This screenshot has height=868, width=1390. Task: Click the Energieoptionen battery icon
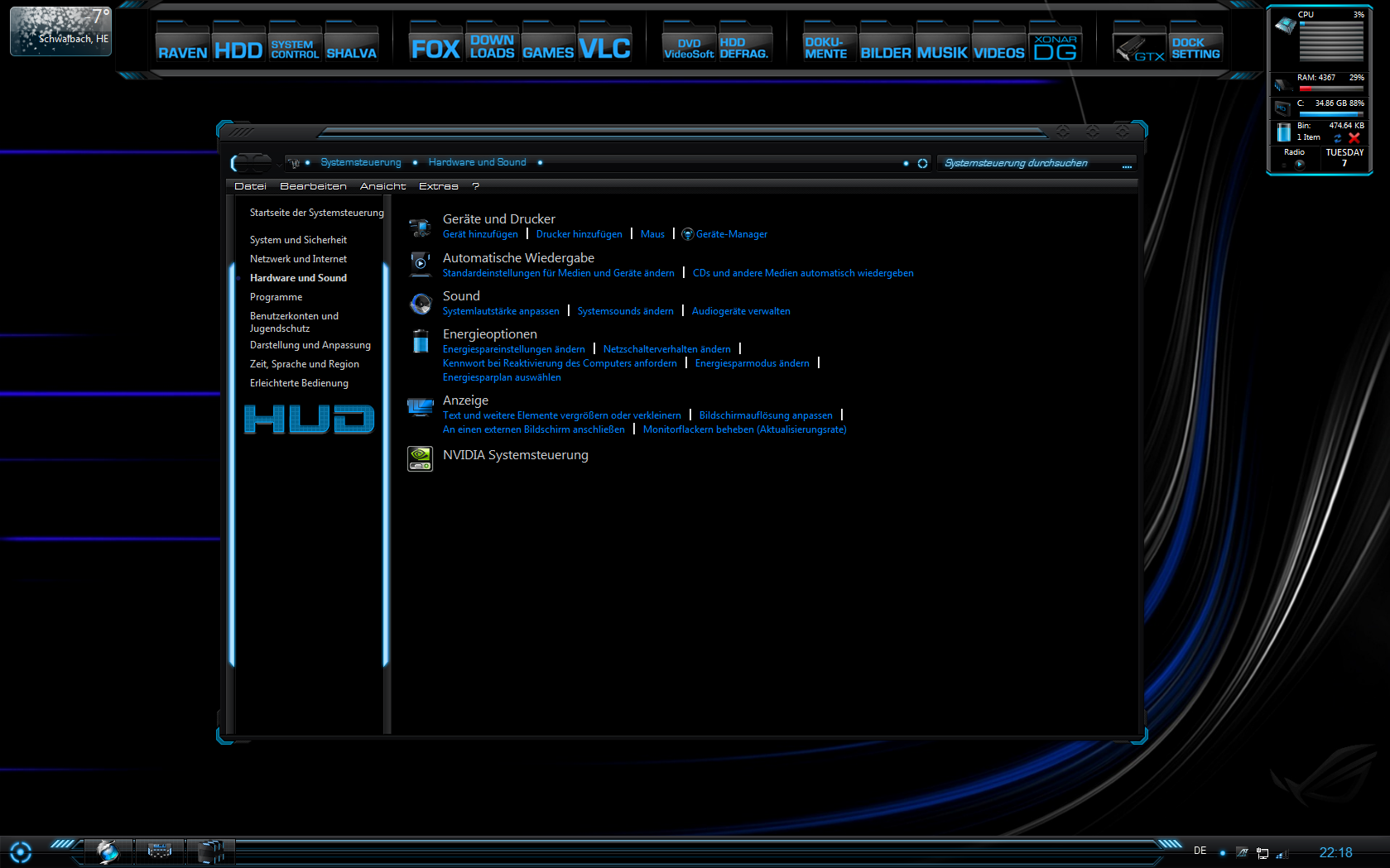421,341
